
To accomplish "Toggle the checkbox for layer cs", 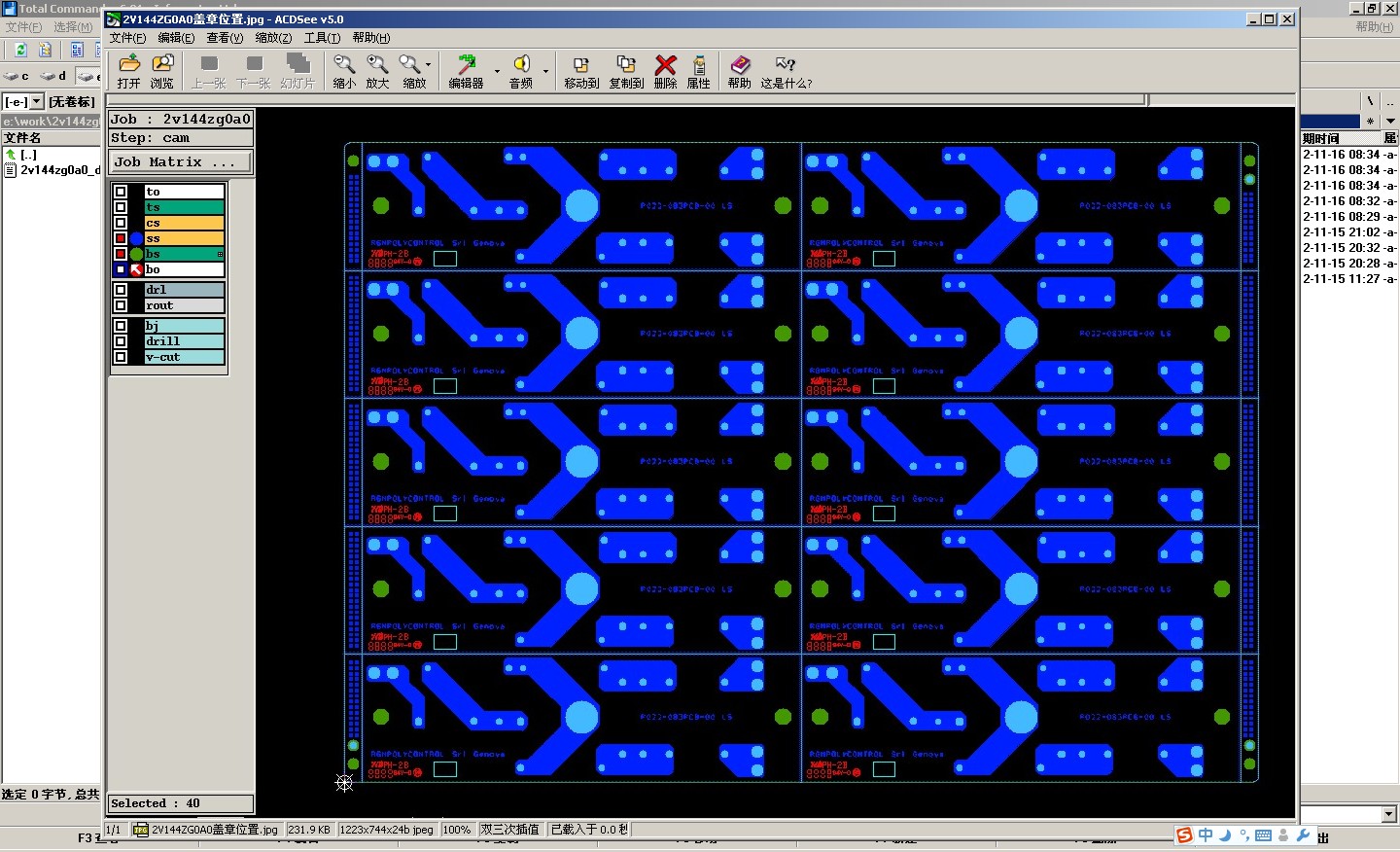I will pos(121,223).
